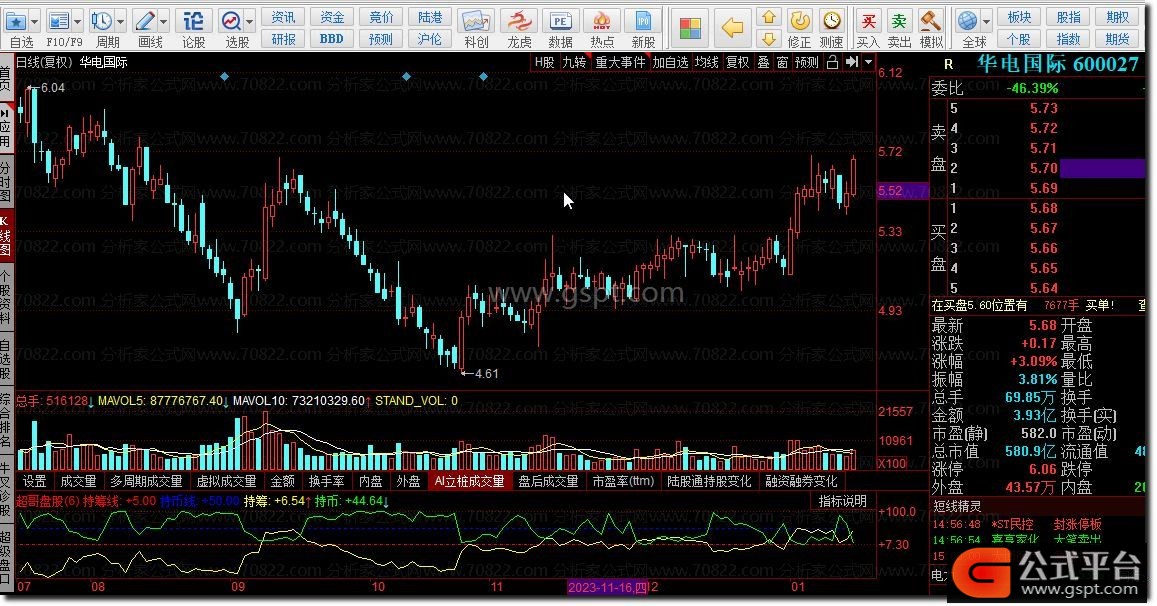Screen dimensions: 1157x606
Task: Expand the 全球 globe dropdown arrow
Action: pos(987,21)
